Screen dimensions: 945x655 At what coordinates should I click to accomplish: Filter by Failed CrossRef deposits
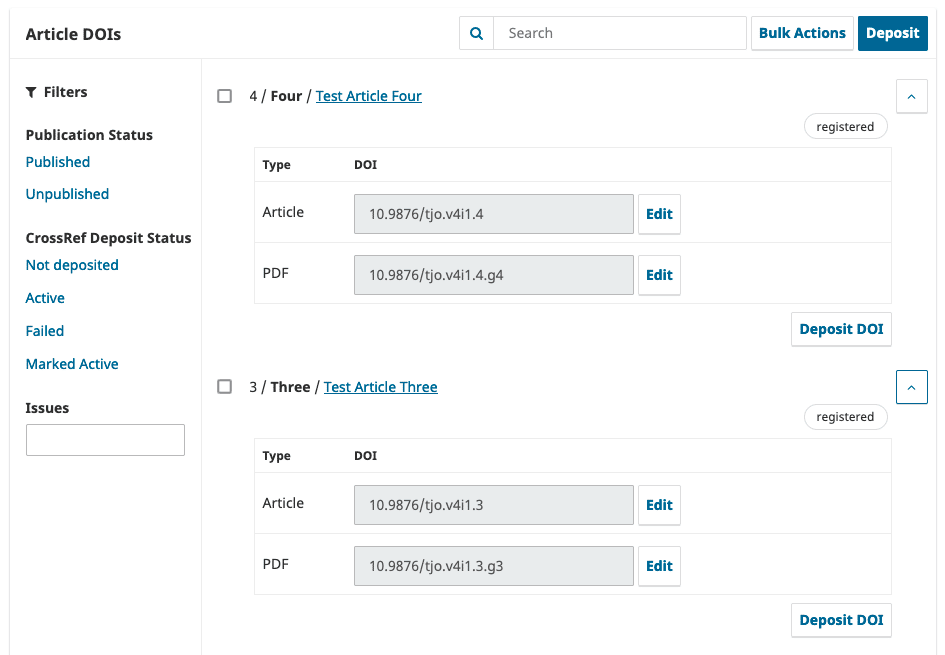pyautogui.click(x=44, y=330)
